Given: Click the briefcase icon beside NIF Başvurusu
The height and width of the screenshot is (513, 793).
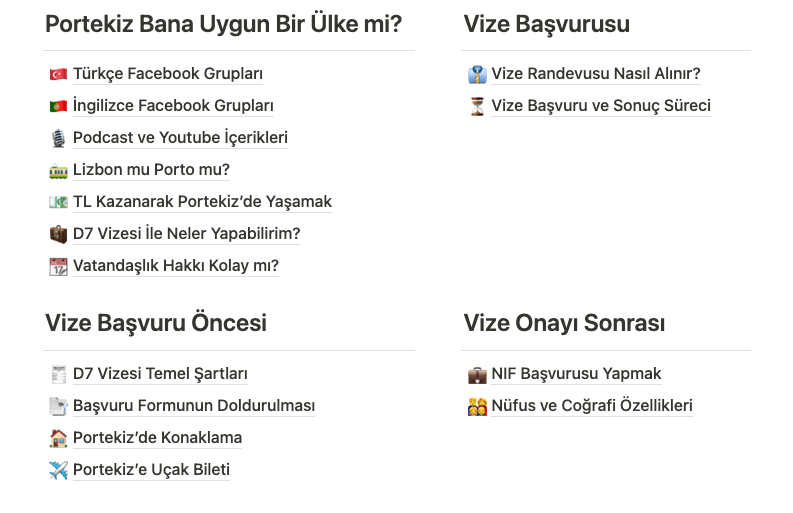Looking at the screenshot, I should coord(477,374).
